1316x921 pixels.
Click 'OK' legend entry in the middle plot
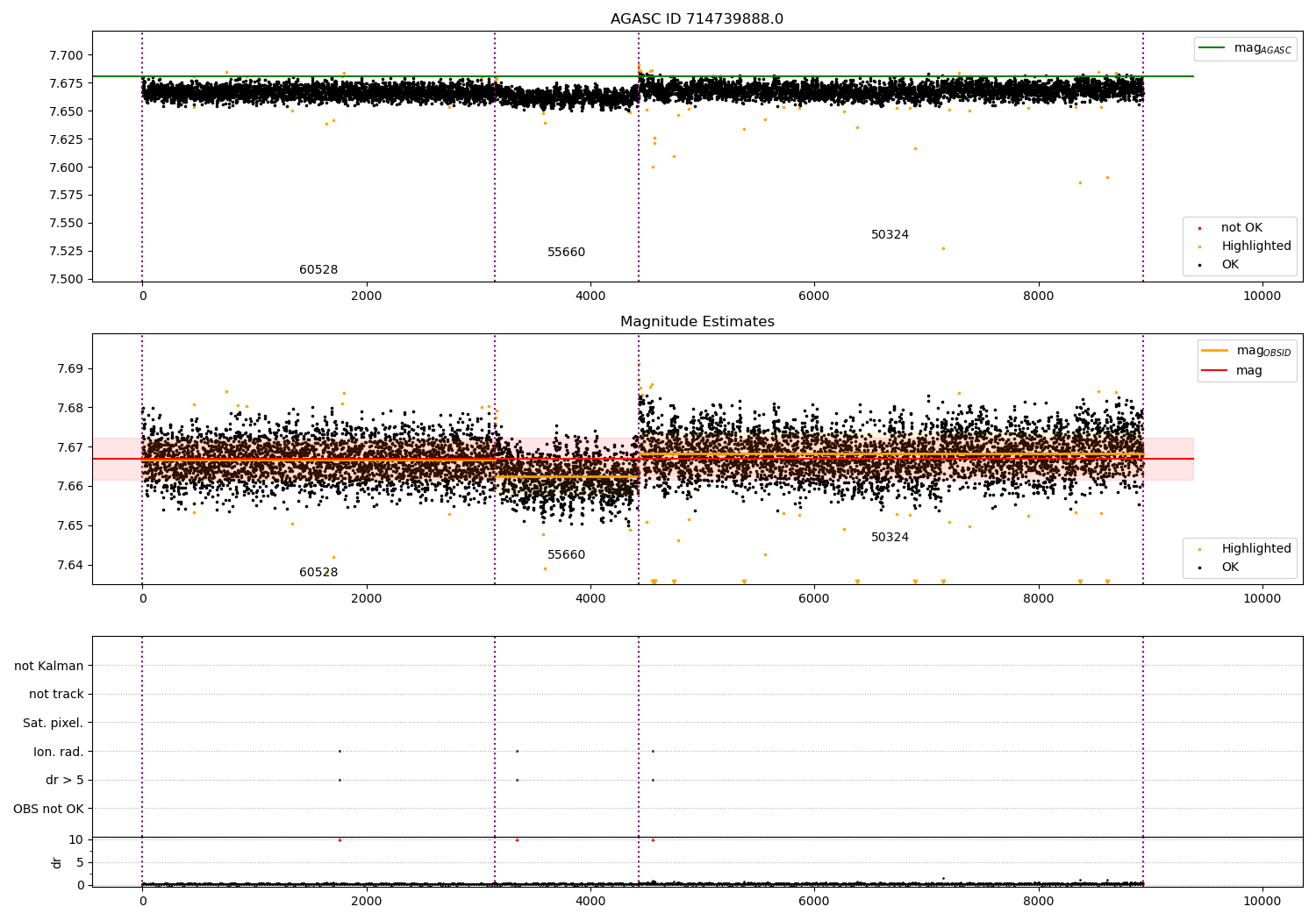(x=1218, y=568)
